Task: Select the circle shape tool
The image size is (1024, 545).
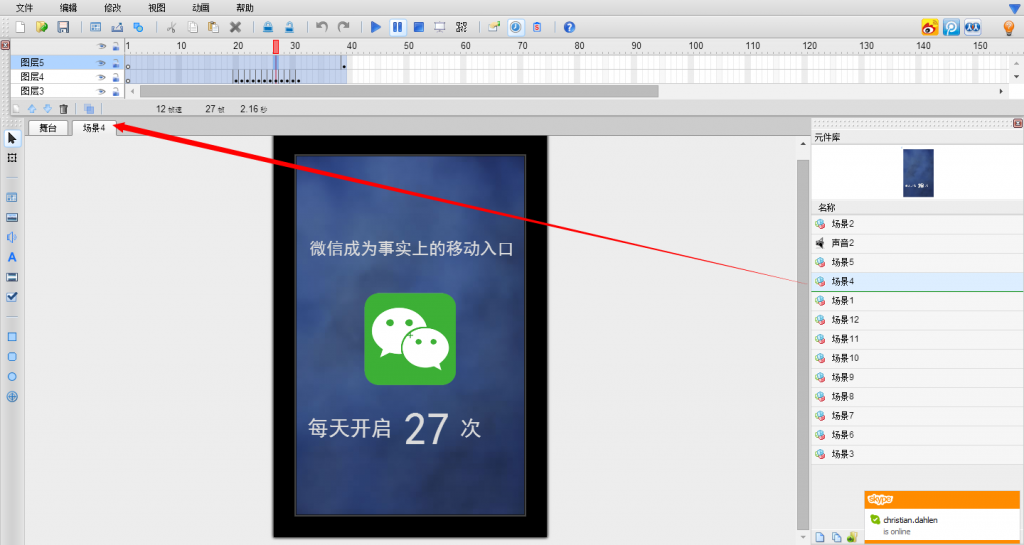Action: 12,377
